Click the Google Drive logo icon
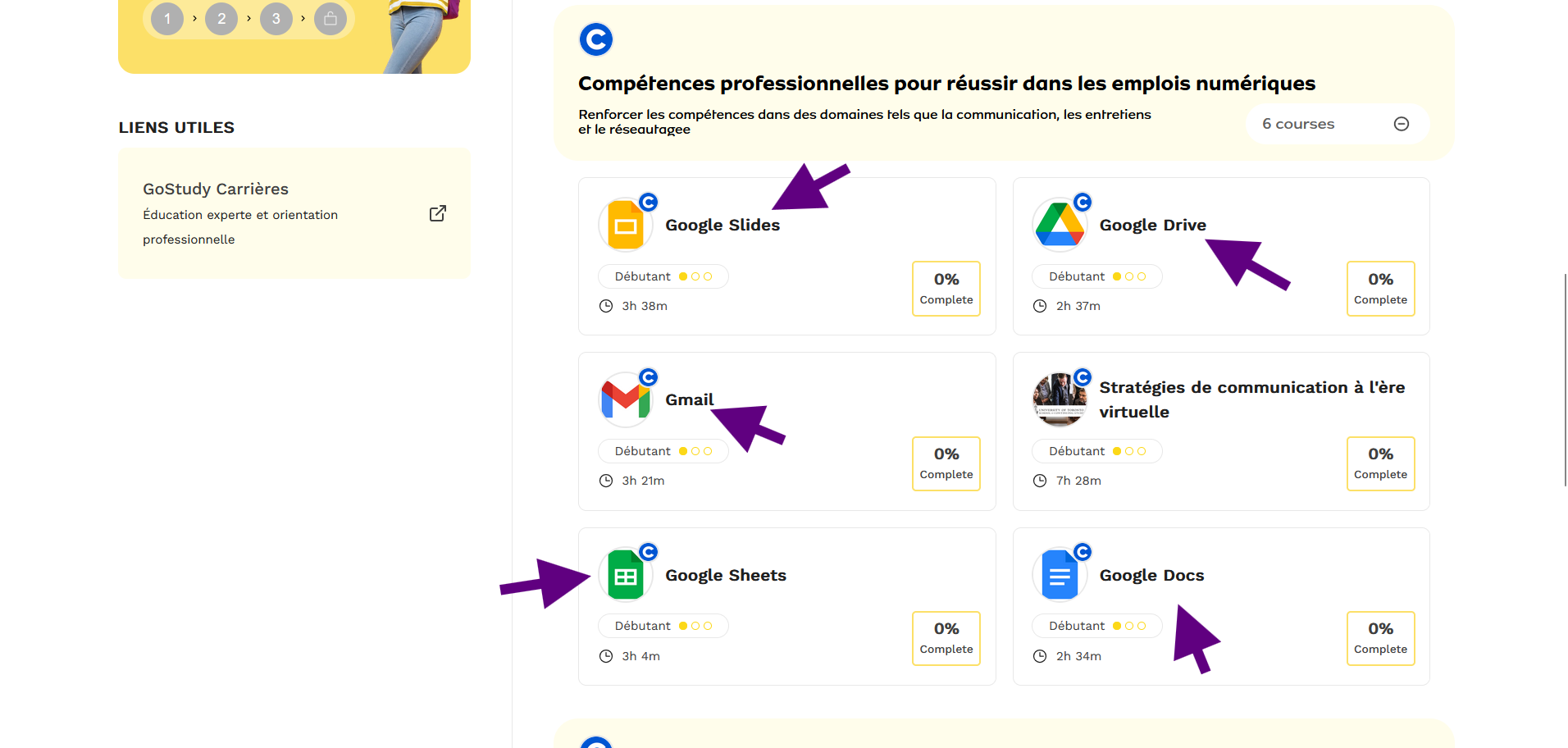The width and height of the screenshot is (1568, 748). pos(1060,224)
